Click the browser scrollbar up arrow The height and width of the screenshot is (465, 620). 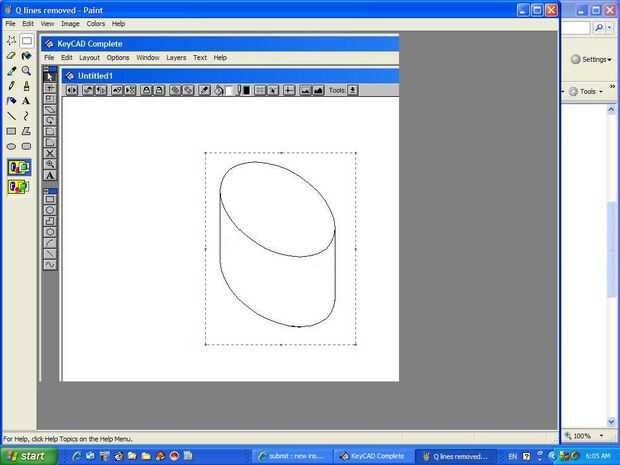pos(611,109)
